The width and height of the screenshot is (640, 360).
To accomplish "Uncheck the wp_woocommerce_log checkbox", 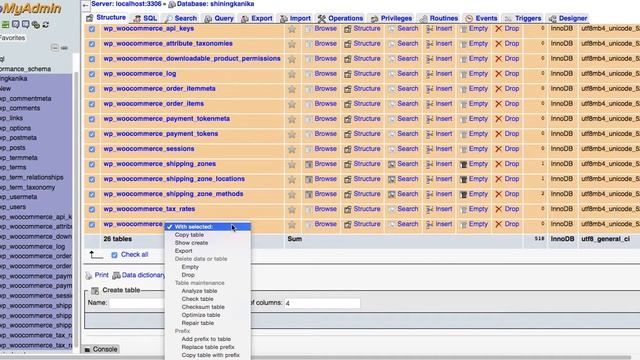I will [92, 74].
